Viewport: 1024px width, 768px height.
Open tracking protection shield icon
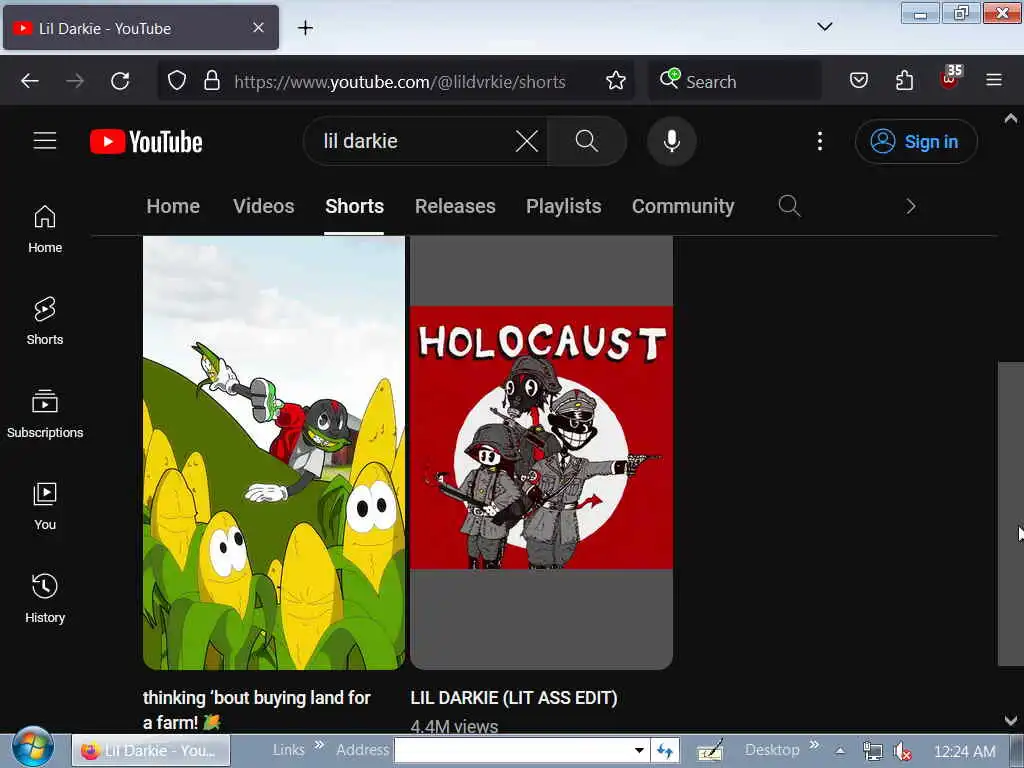pyautogui.click(x=177, y=81)
